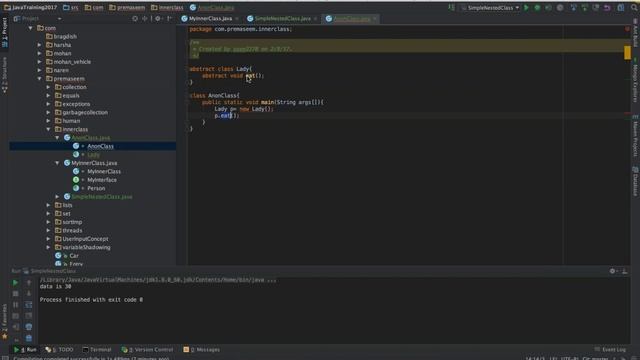Run SimpleNestedClass with the green play icon
The height and width of the screenshot is (360, 640).
tap(527, 7)
